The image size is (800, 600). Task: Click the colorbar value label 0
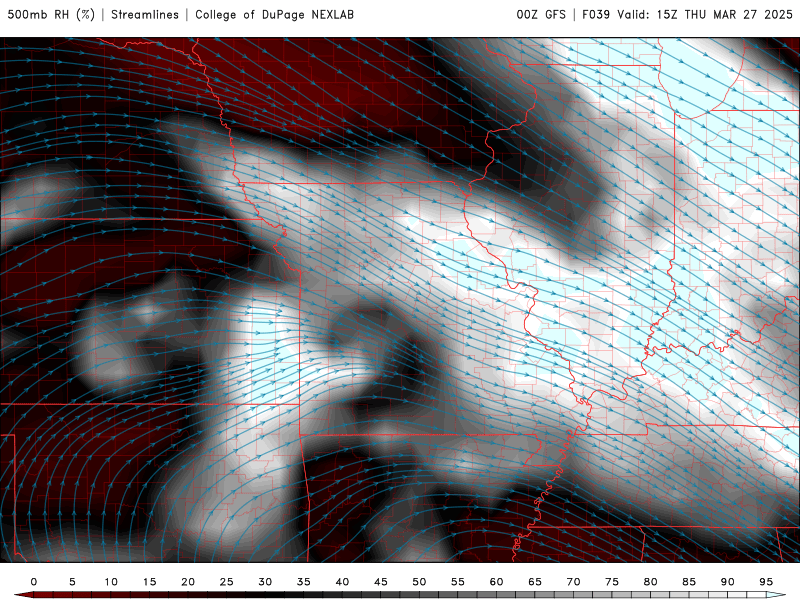pos(34,582)
